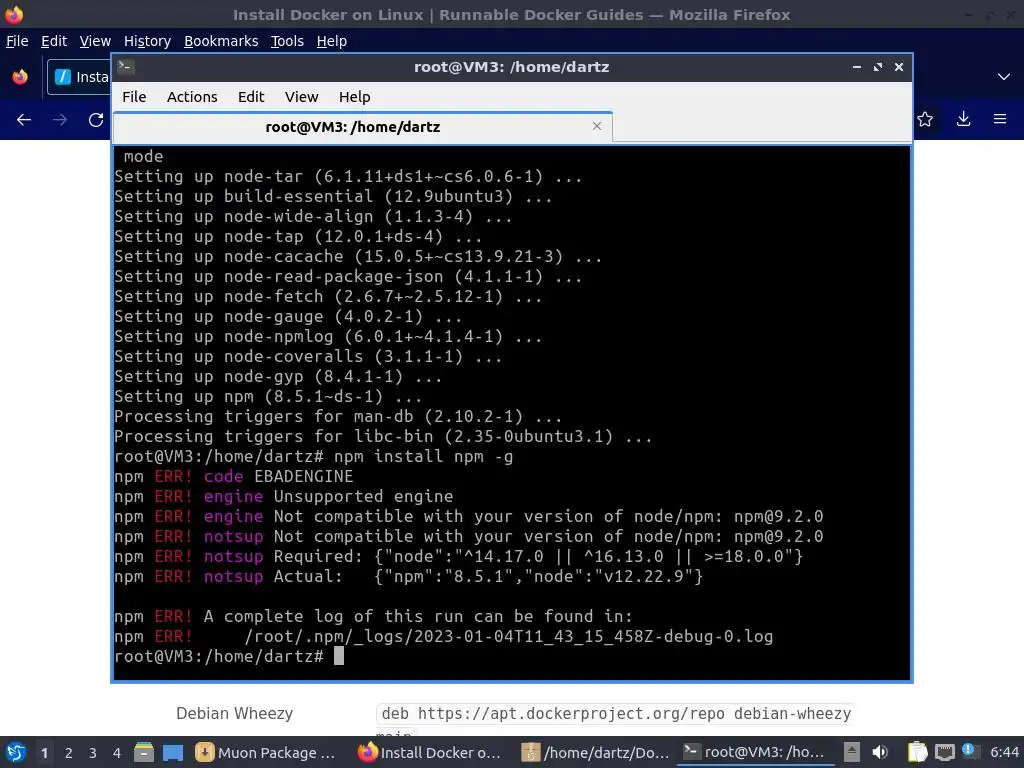This screenshot has height=768, width=1024.
Task: Switch to workspace 3
Action: [93, 753]
